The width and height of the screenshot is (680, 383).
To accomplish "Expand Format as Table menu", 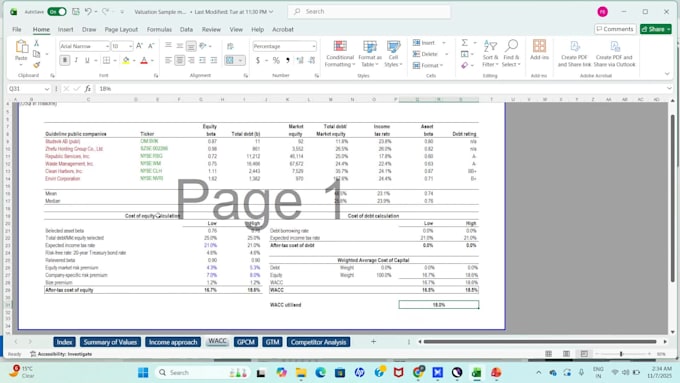I will pos(370,54).
